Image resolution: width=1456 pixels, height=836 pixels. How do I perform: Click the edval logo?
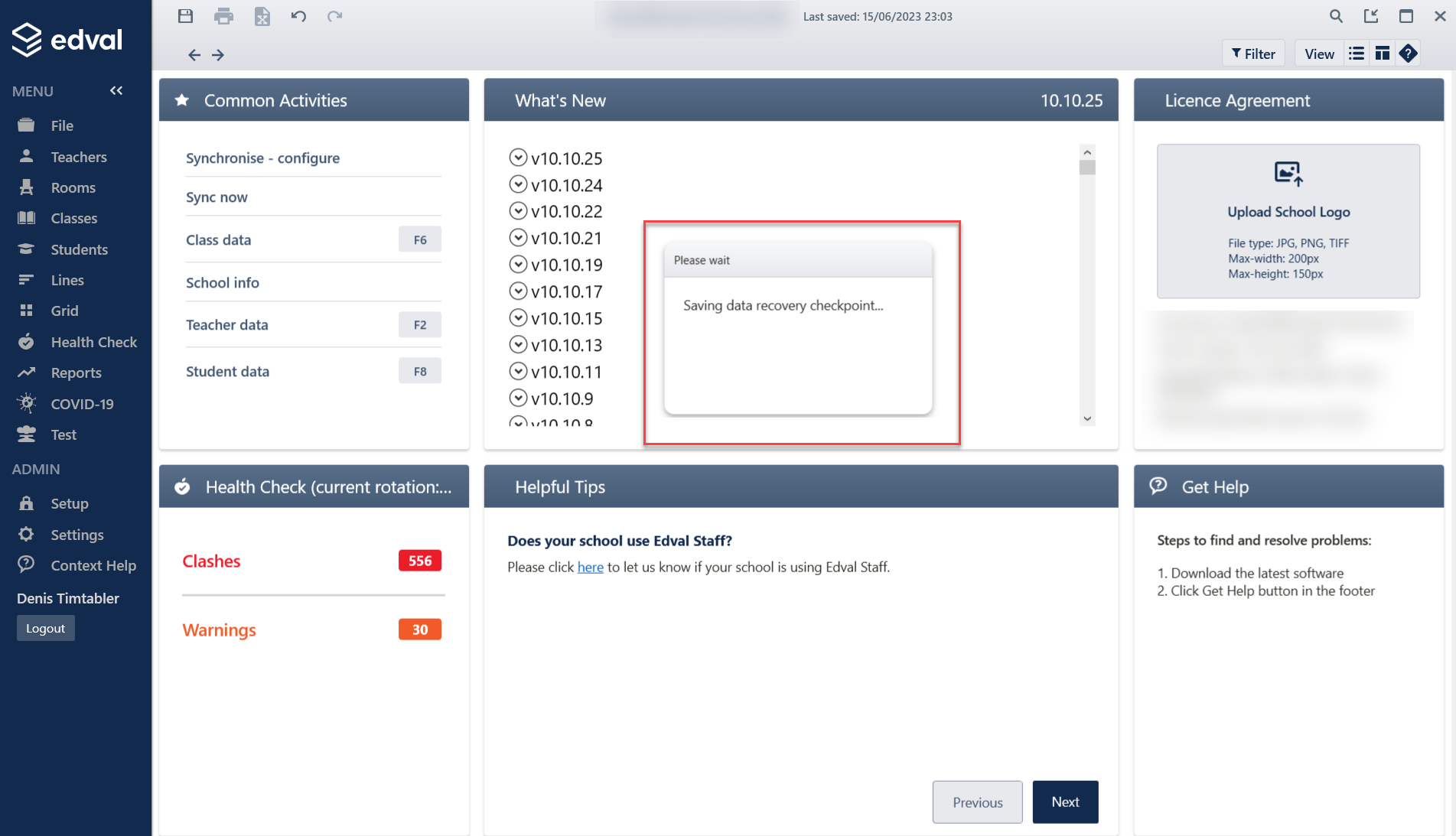tap(67, 39)
